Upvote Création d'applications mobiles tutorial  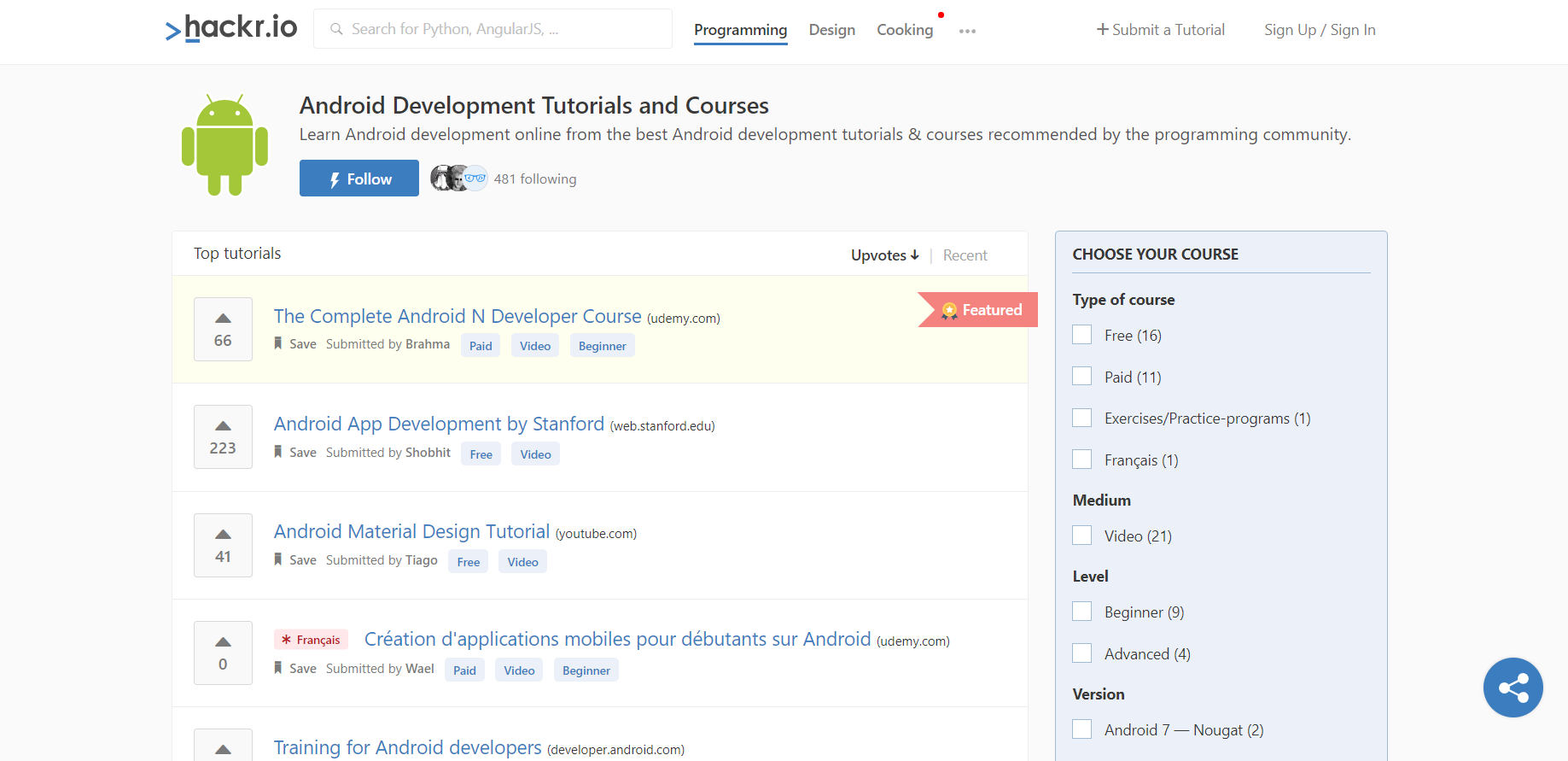pos(223,653)
